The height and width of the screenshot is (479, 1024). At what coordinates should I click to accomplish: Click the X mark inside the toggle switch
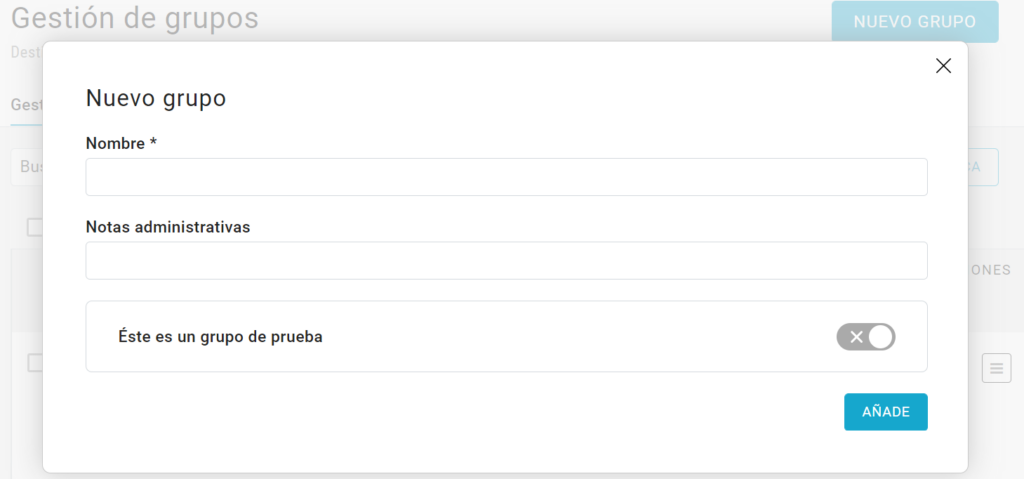(856, 337)
